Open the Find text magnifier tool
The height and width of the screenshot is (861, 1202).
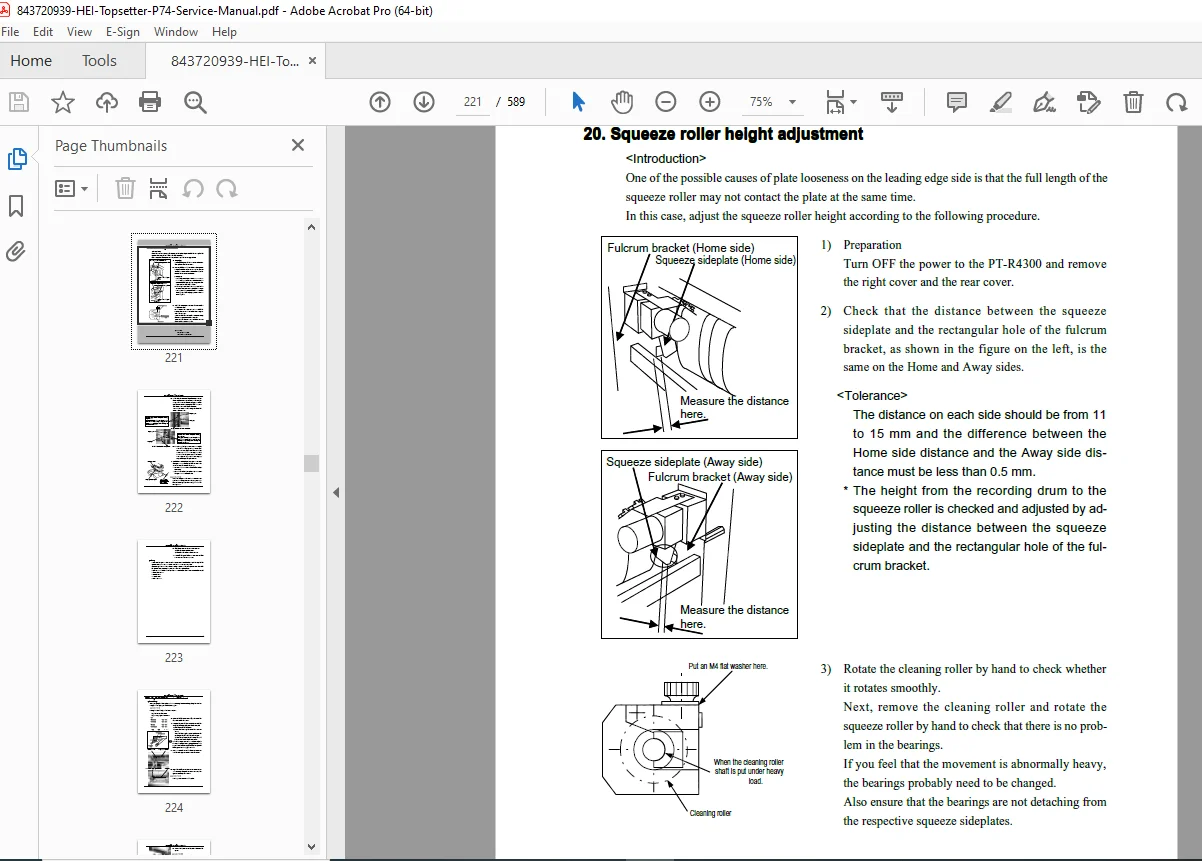(x=195, y=102)
